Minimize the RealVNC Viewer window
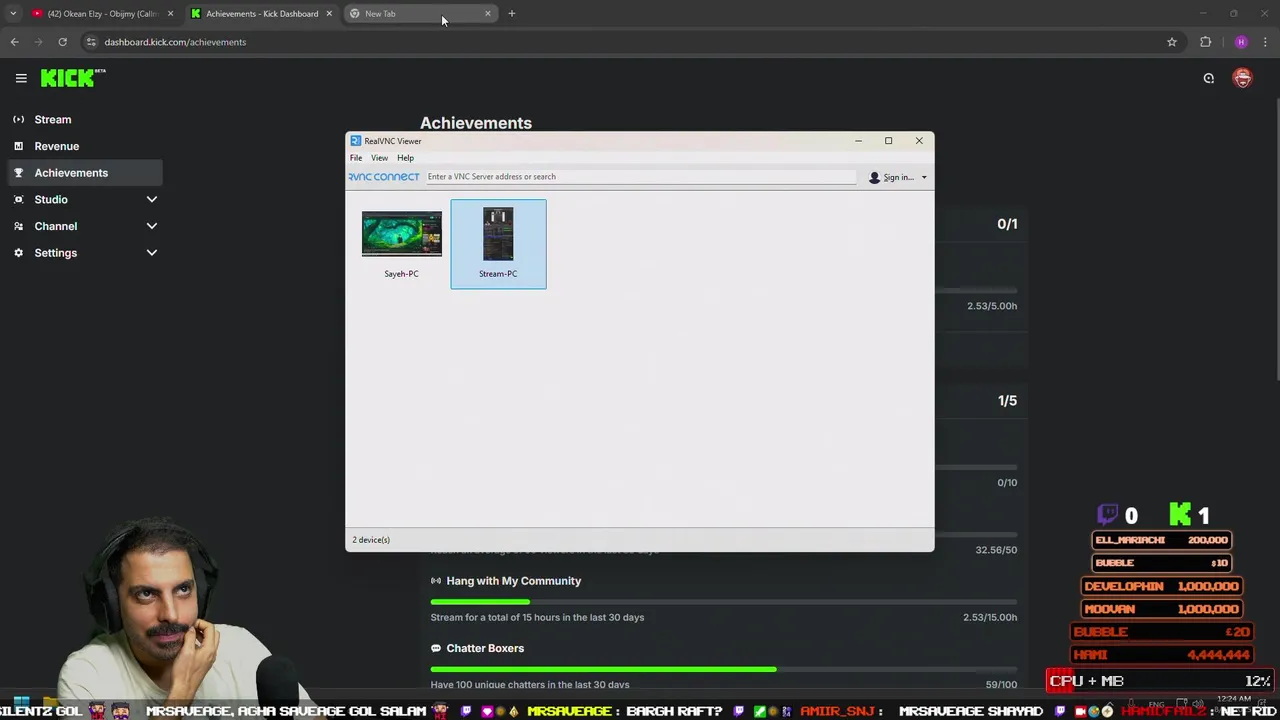 (x=858, y=141)
